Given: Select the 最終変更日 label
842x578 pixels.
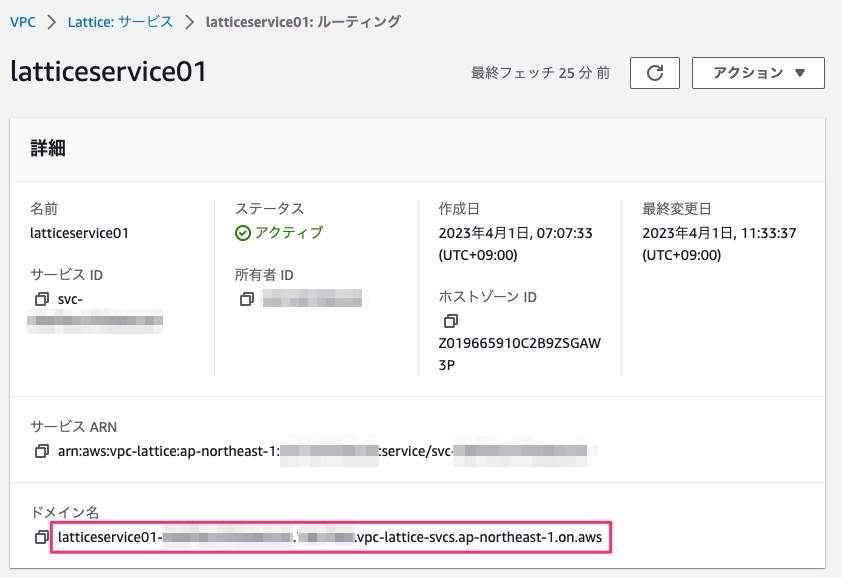Looking at the screenshot, I should 677,208.
